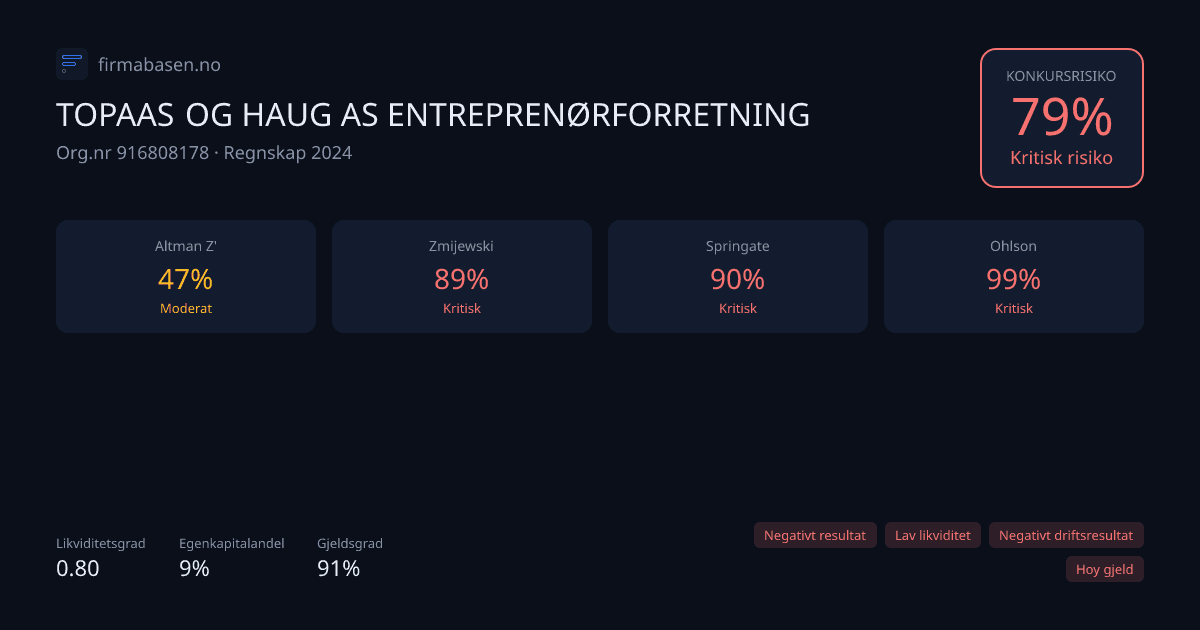Select the Zmijewski score card
The width and height of the screenshot is (1200, 630).
click(x=462, y=276)
